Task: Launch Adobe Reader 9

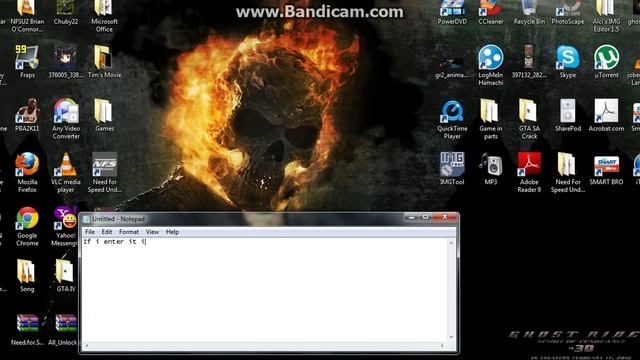Action: point(529,172)
